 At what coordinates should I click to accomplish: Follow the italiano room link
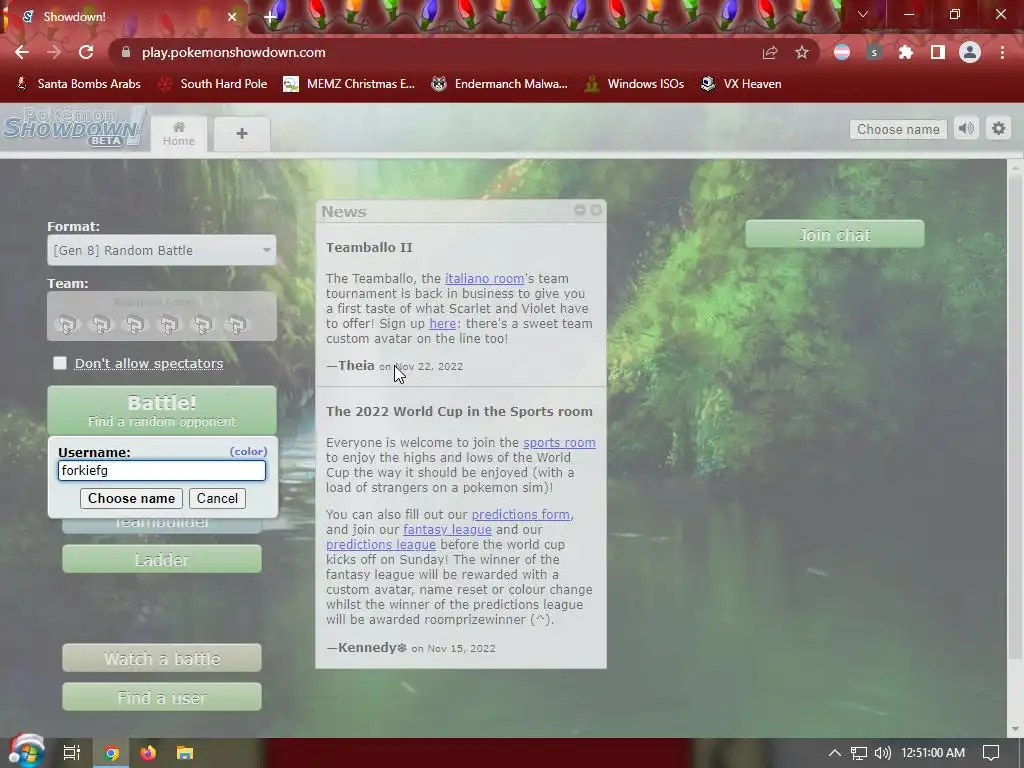pyautogui.click(x=485, y=279)
